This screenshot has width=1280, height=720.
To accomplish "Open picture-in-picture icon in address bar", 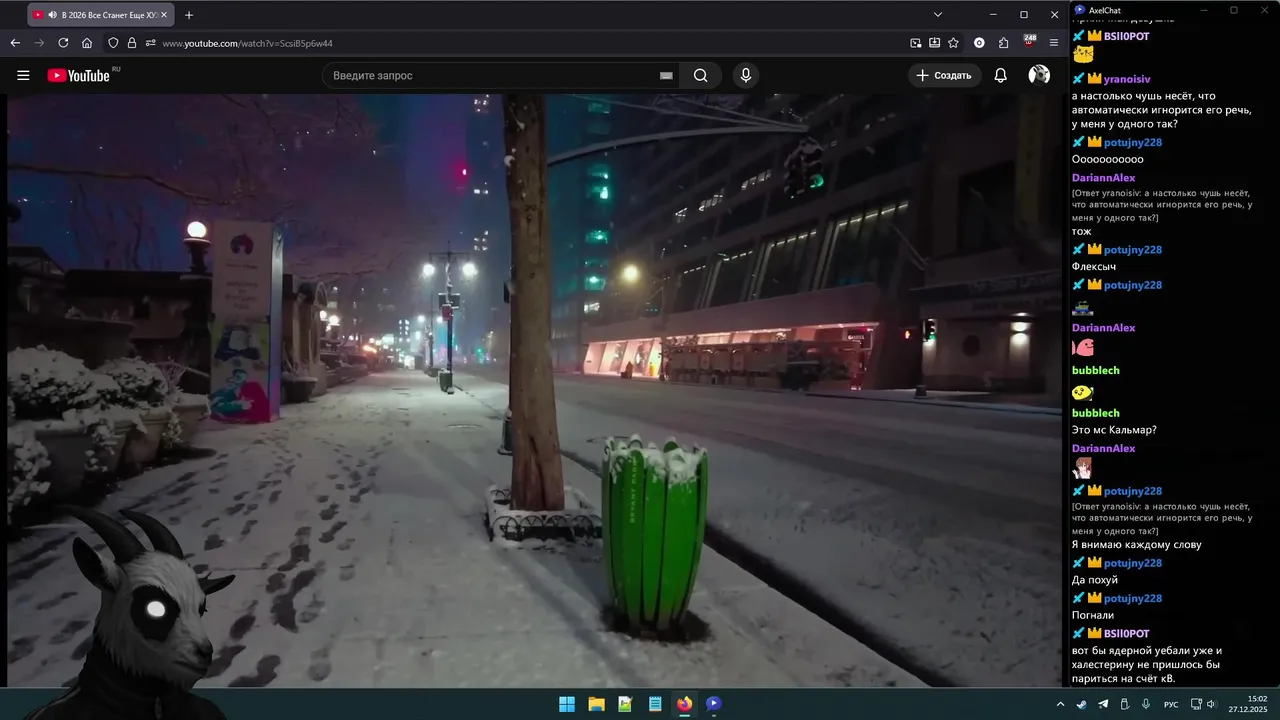I will pyautogui.click(x=916, y=43).
